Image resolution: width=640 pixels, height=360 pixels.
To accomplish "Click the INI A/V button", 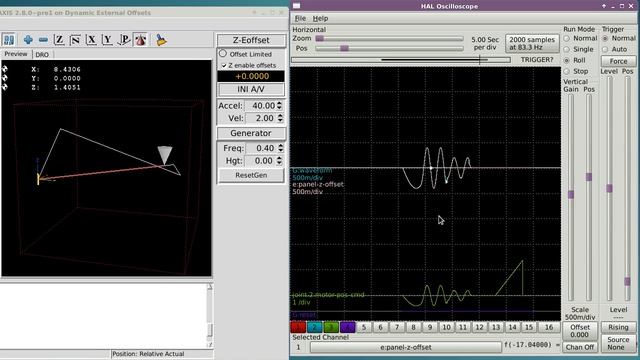I will click(x=251, y=89).
